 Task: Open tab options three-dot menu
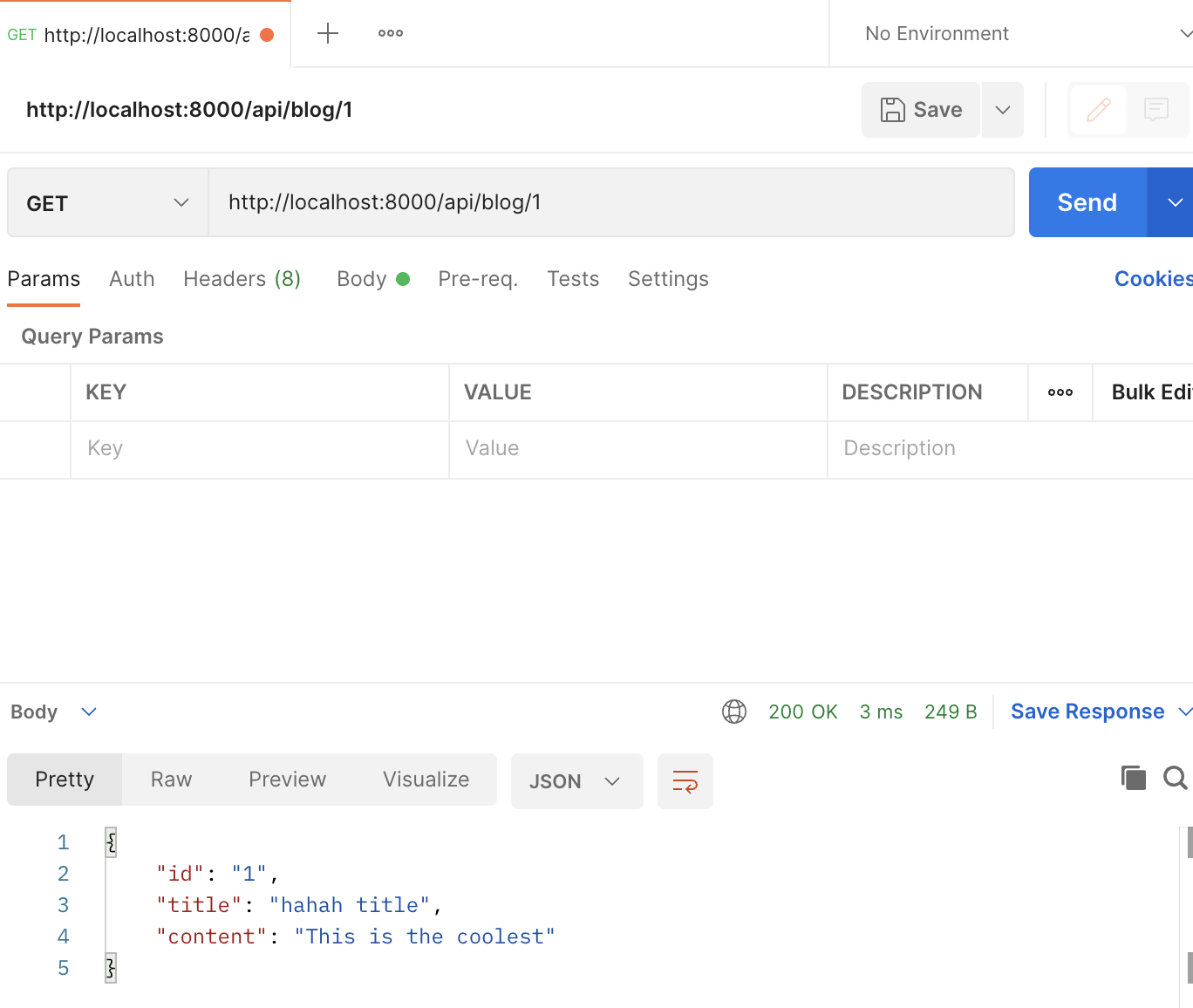(x=391, y=33)
